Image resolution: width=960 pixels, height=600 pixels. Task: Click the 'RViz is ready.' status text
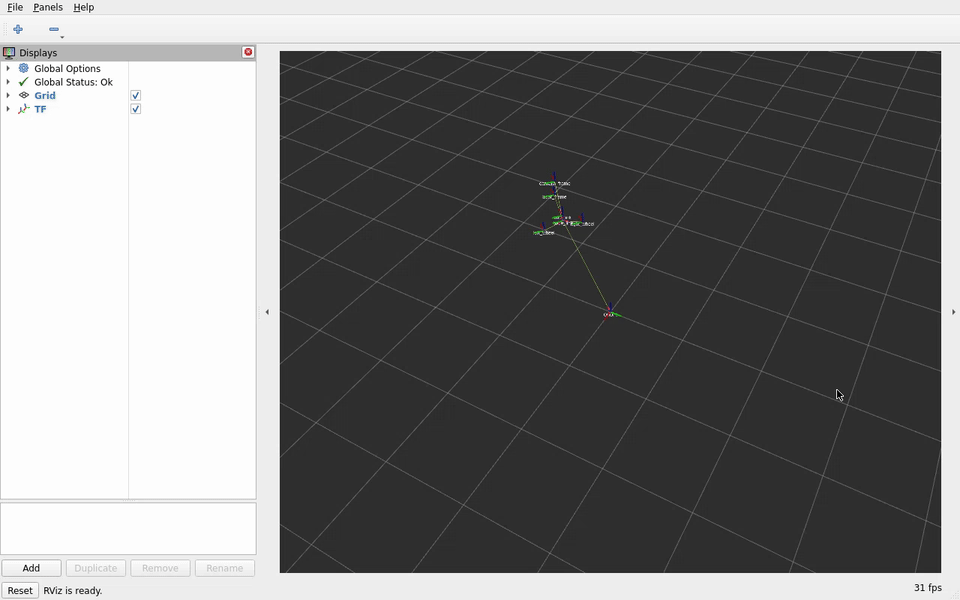[x=72, y=591]
